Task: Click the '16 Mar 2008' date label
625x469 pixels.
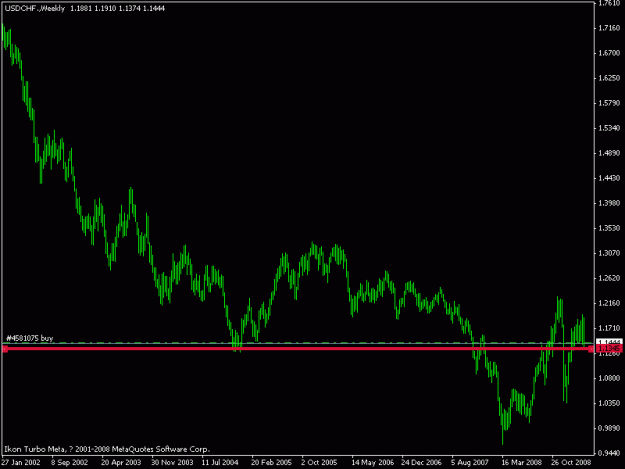Action: pos(521,463)
